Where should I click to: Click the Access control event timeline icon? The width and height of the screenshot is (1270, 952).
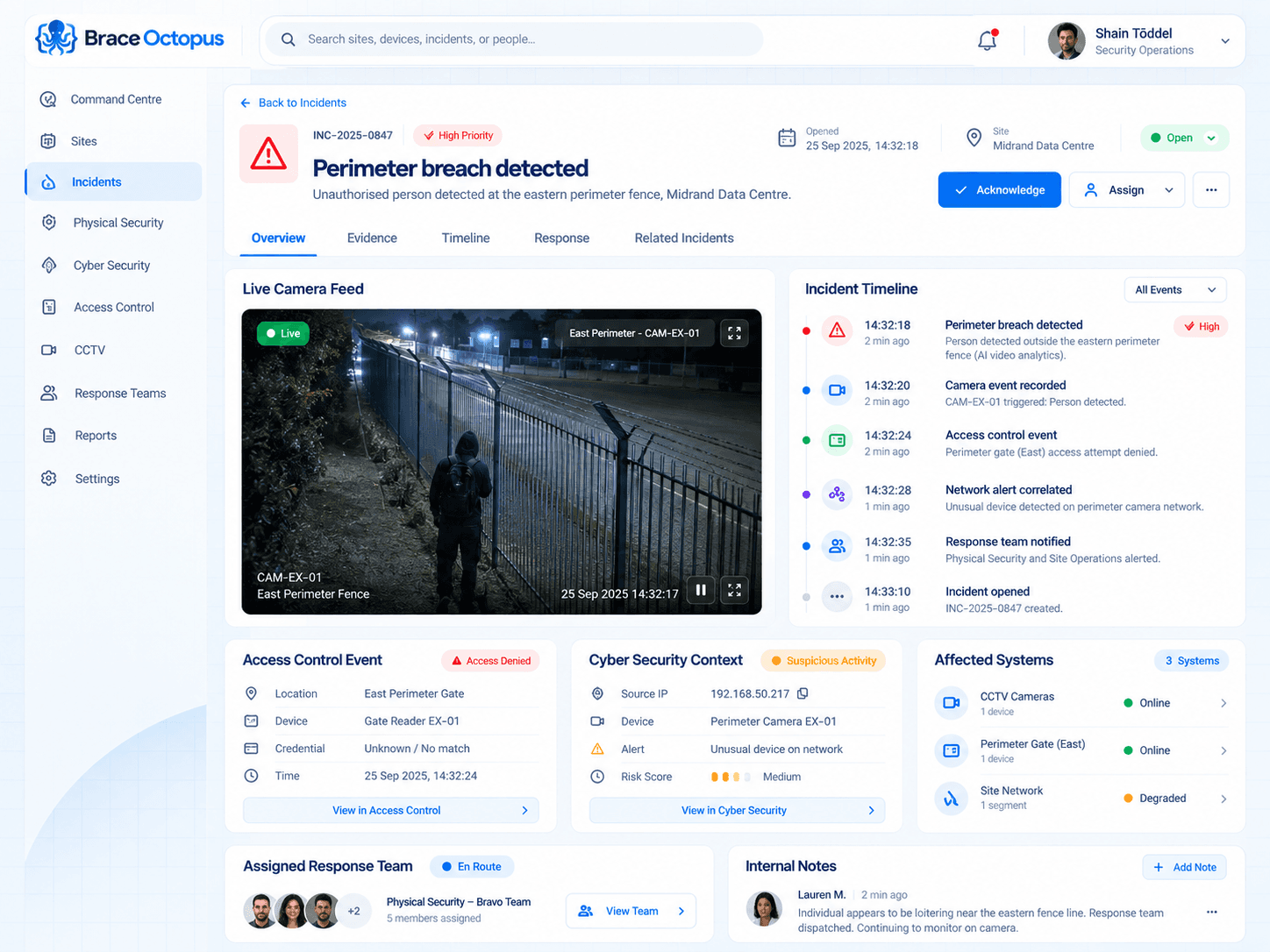(837, 440)
